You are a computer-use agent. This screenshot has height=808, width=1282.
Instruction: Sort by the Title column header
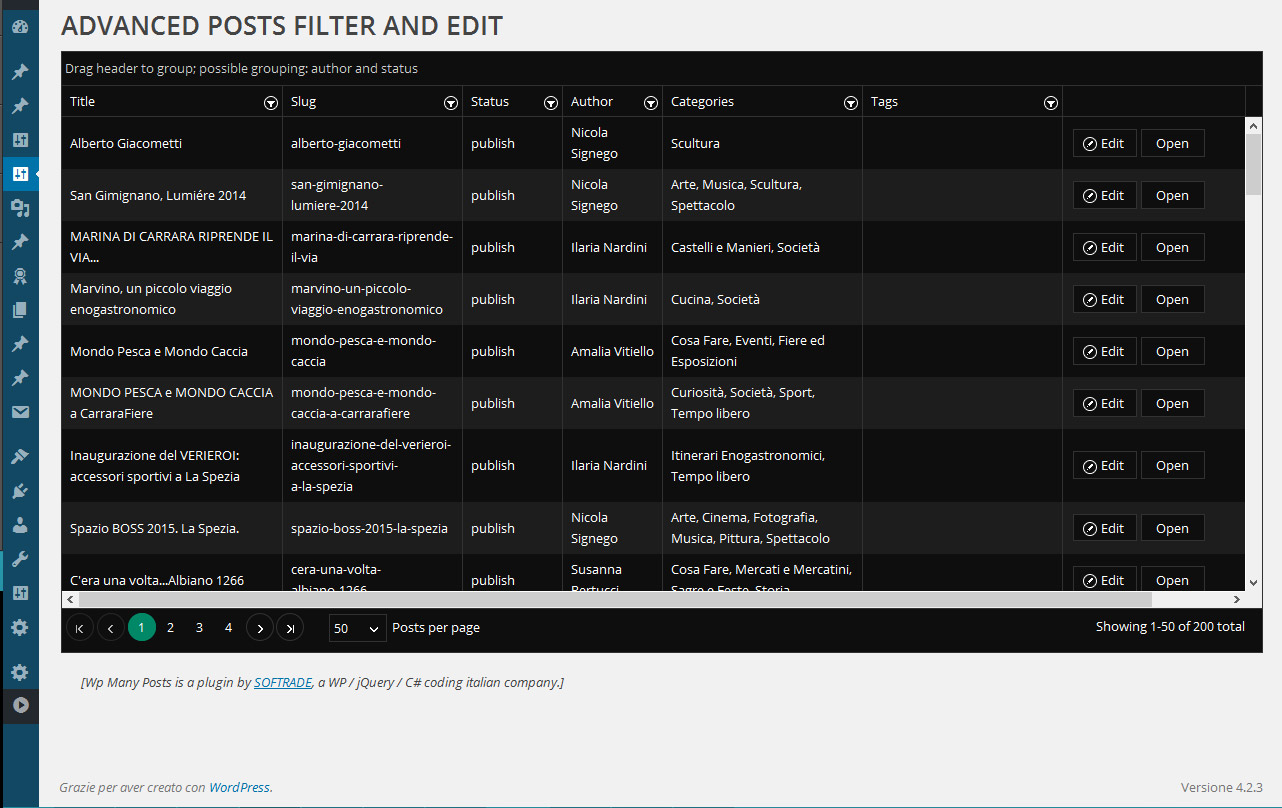coord(83,101)
